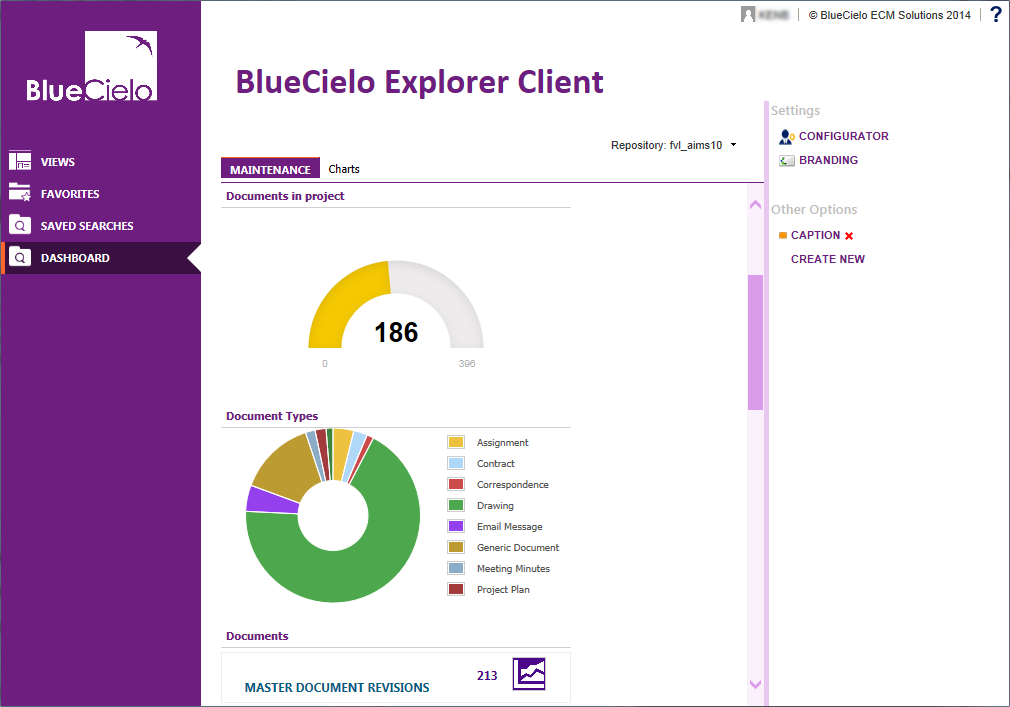Screen dimensions: 1010x707
Task: Open the CONFIGURATOR link
Action: 844,137
